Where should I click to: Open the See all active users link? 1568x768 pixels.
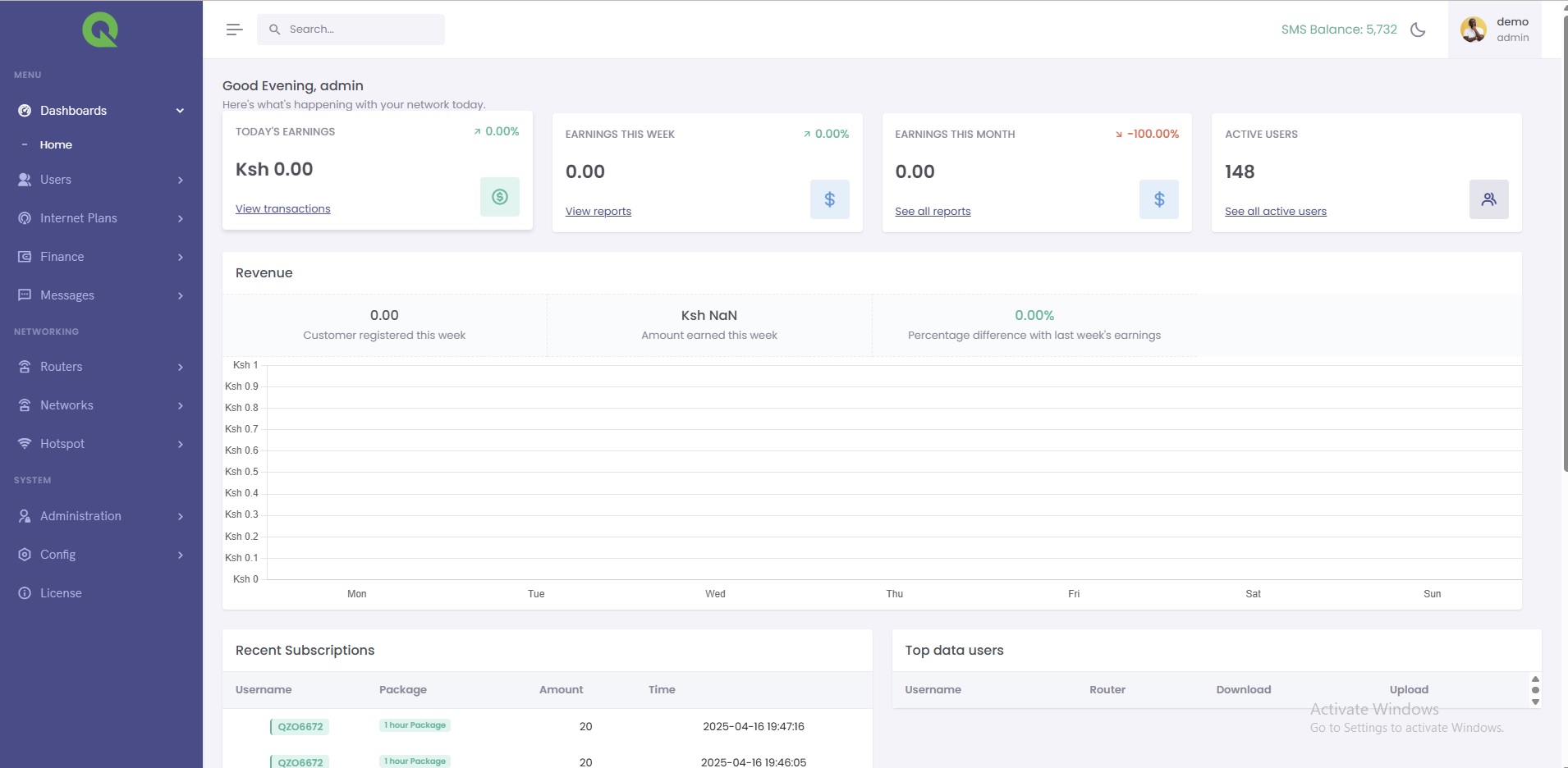coord(1275,212)
